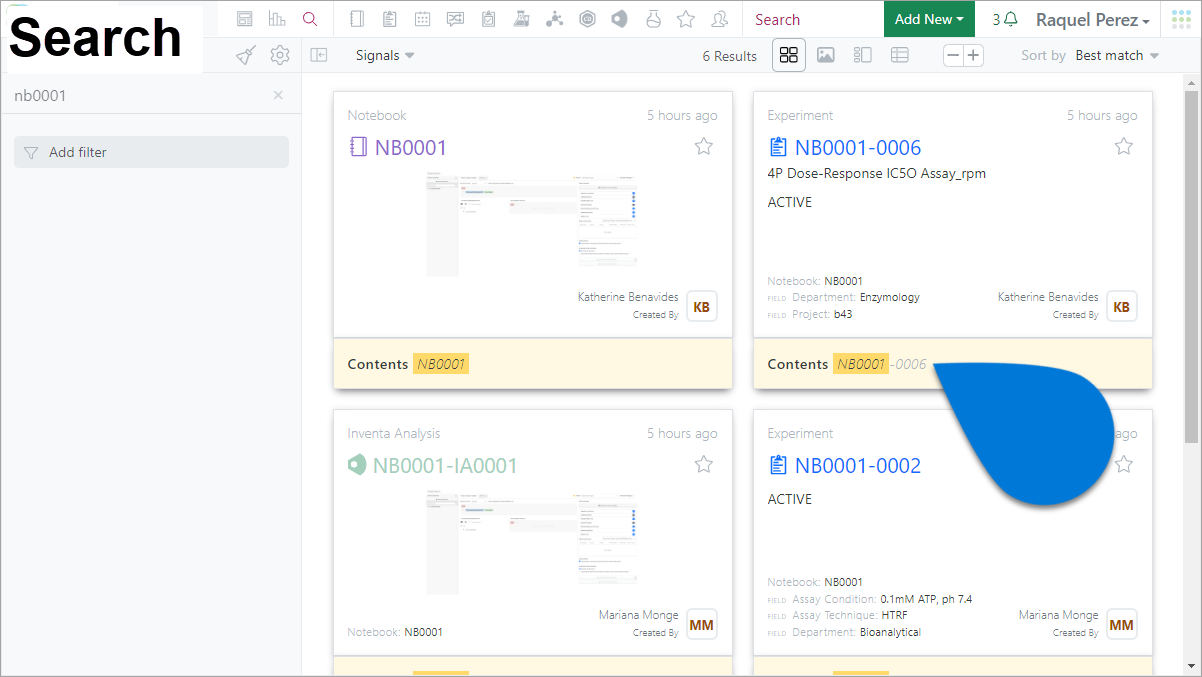
Task: Click the NB0001 notebook preview thumbnail
Action: click(x=532, y=223)
